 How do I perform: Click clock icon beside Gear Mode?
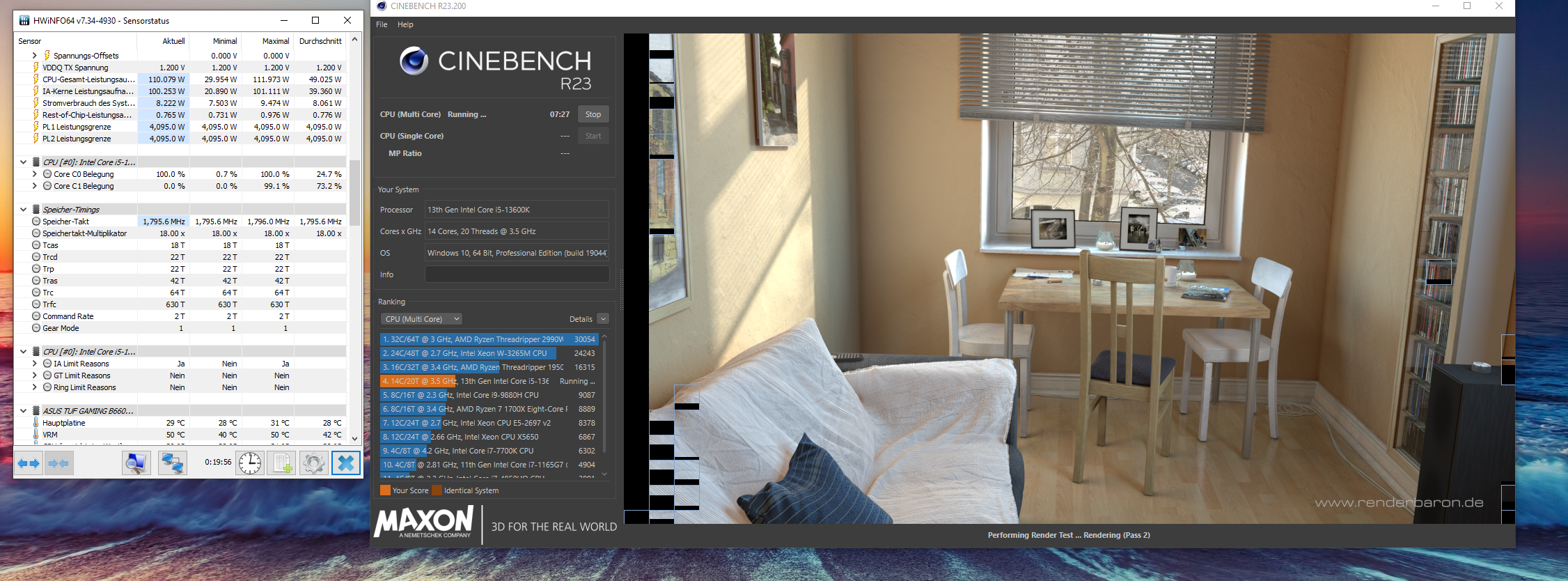tap(36, 328)
